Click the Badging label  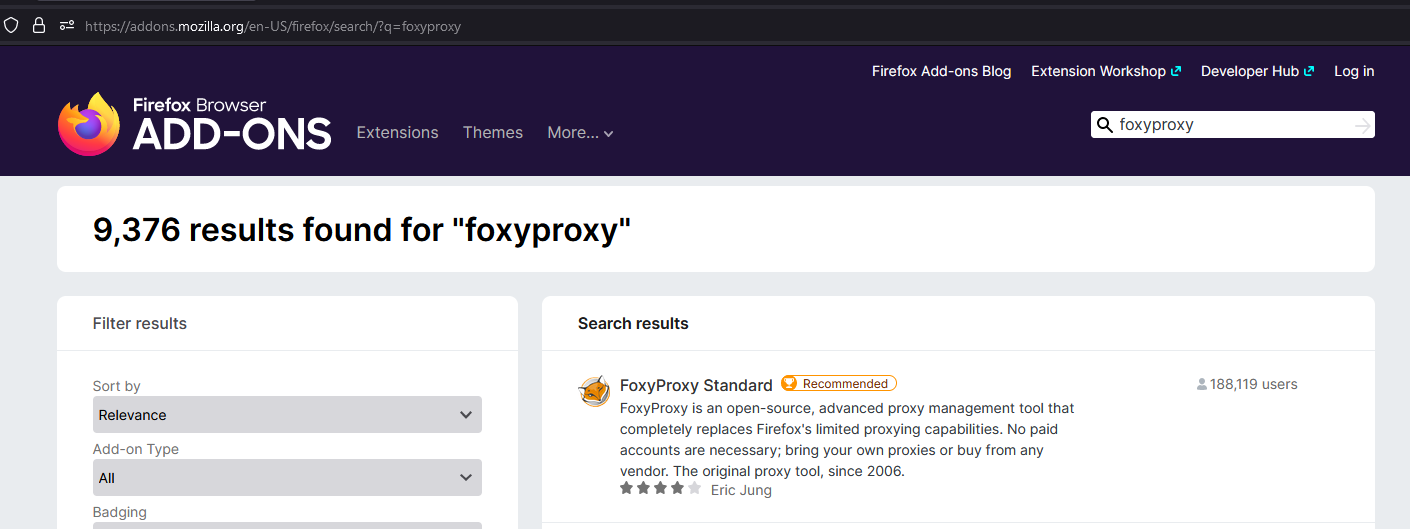click(120, 512)
